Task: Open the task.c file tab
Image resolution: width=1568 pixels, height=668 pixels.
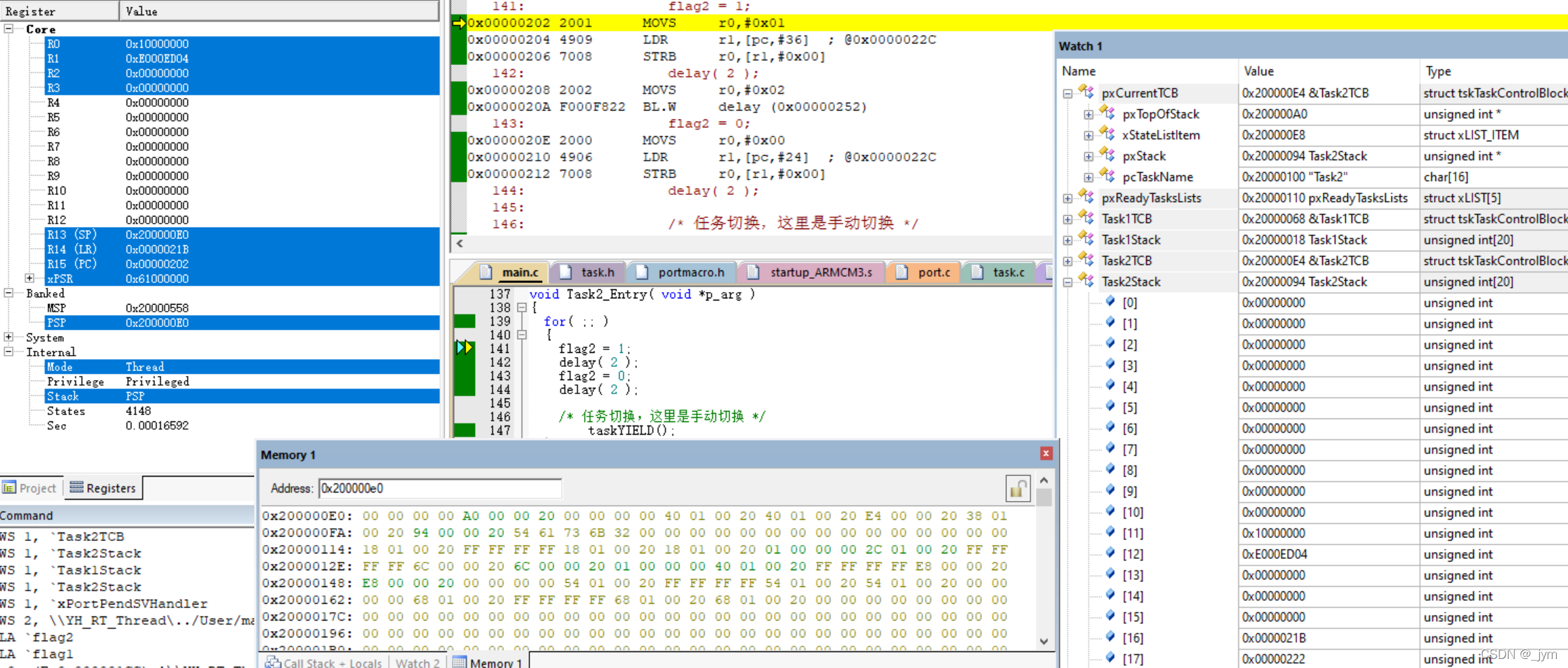Action: 1000,272
